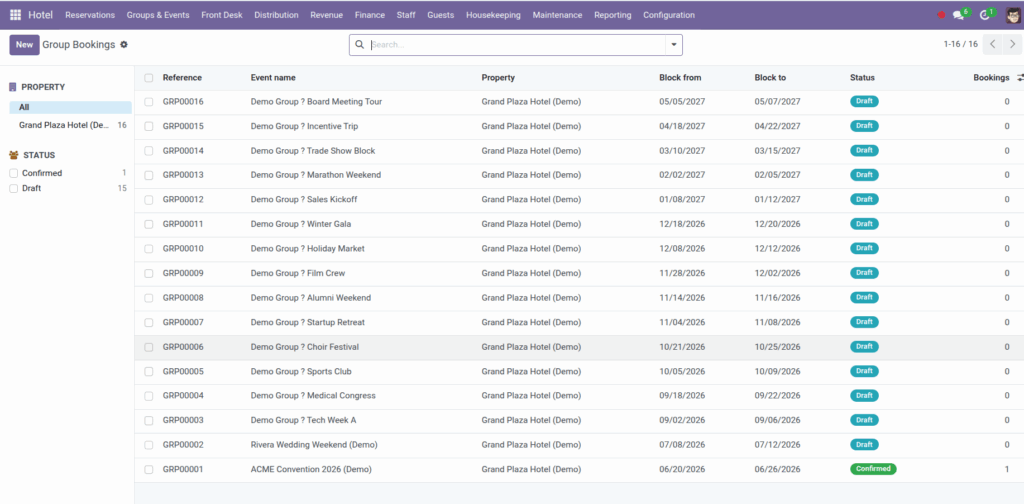1024x504 pixels.
Task: Click reference GRP00009
Action: [x=183, y=274]
